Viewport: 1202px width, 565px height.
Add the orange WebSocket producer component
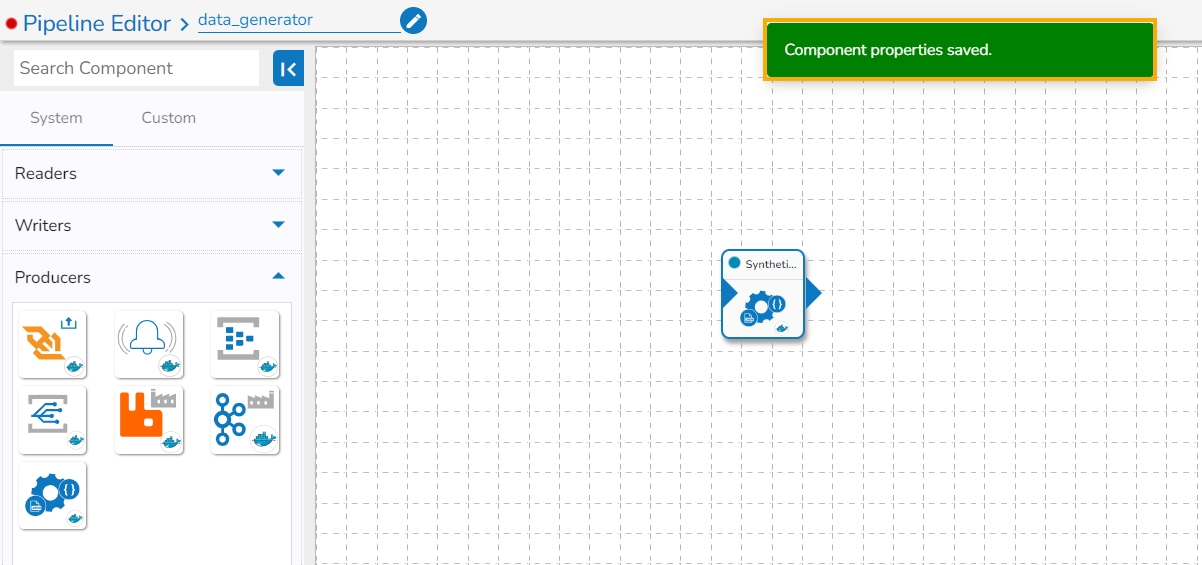click(53, 344)
